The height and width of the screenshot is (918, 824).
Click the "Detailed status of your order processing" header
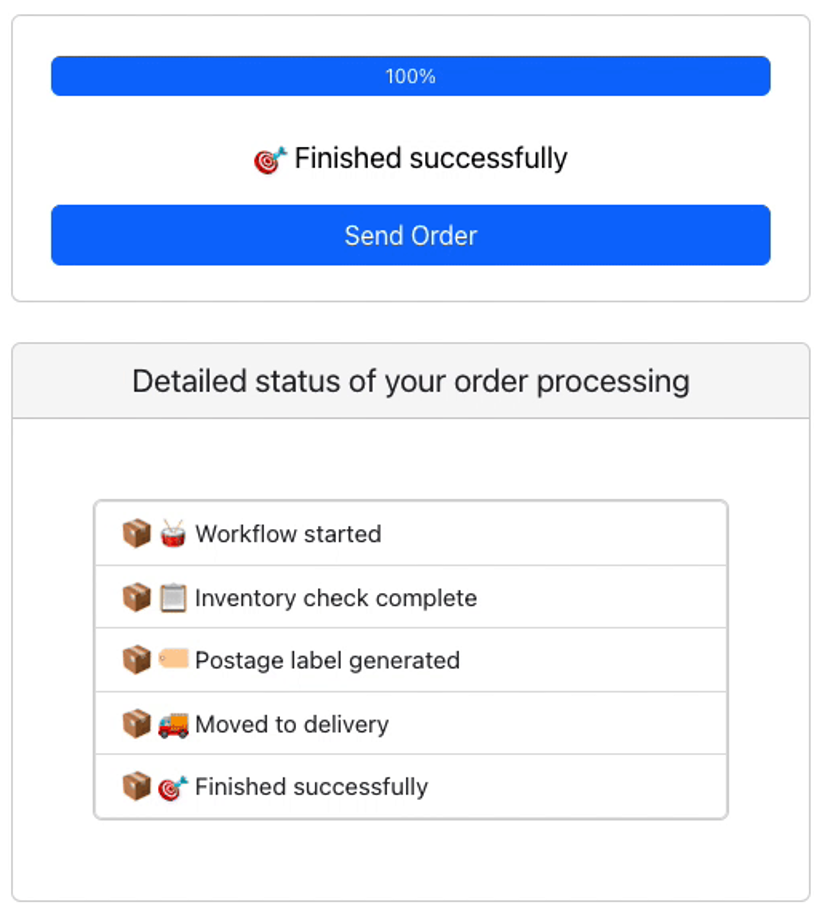tap(410, 381)
